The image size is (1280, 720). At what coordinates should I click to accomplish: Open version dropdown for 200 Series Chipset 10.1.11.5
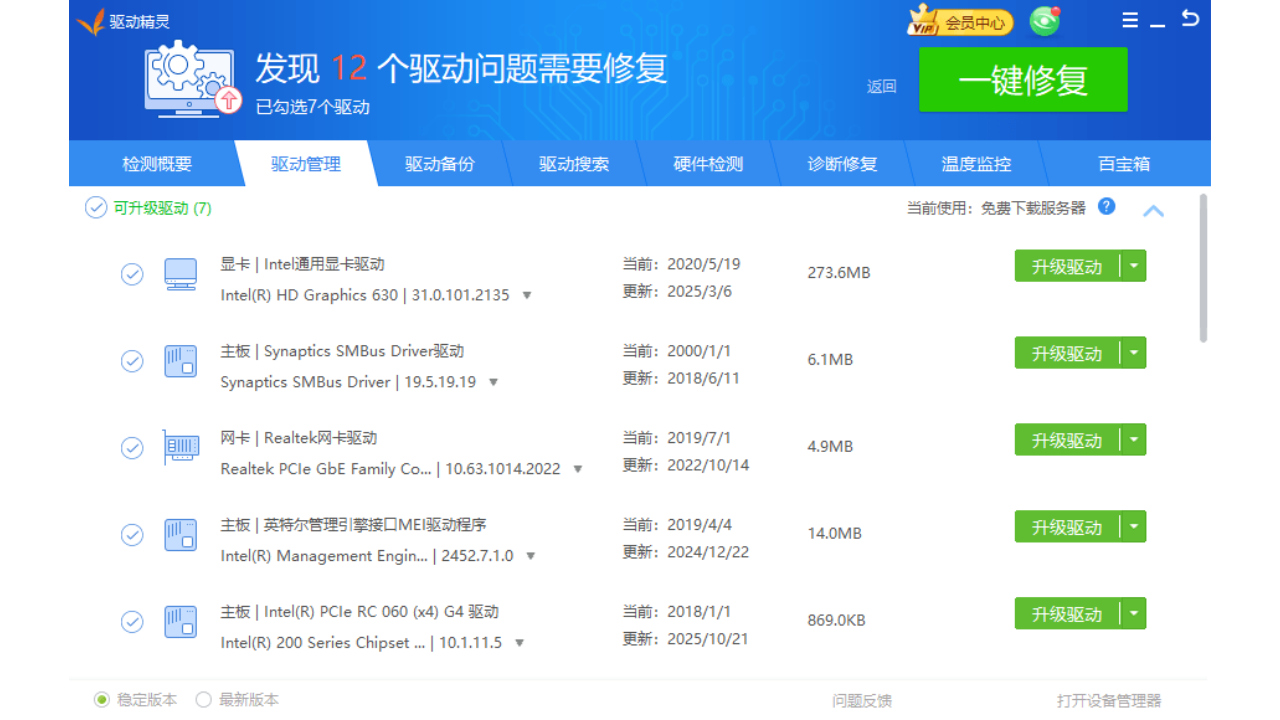tap(520, 644)
